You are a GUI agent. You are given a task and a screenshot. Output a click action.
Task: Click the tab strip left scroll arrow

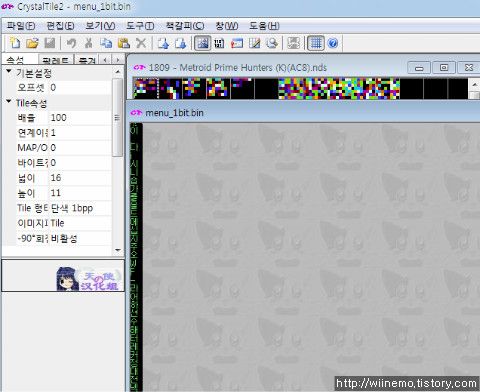coord(106,60)
